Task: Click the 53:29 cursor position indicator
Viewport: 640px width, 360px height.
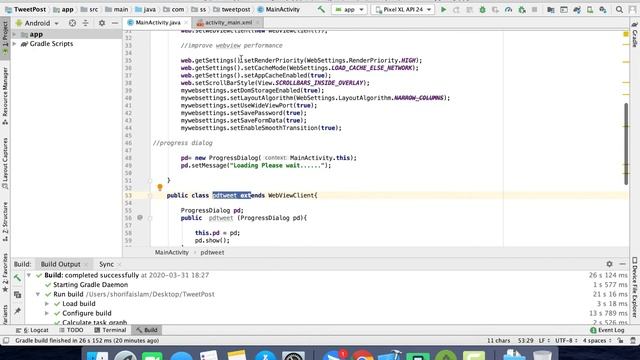Action: coord(526,340)
